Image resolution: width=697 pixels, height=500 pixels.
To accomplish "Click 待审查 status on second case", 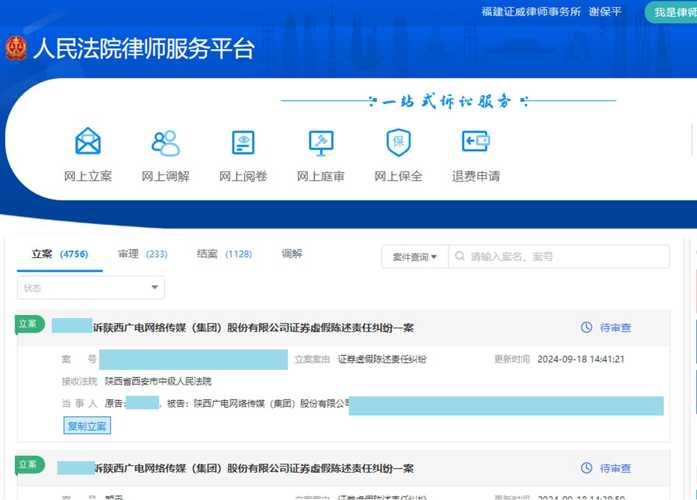I will point(615,468).
